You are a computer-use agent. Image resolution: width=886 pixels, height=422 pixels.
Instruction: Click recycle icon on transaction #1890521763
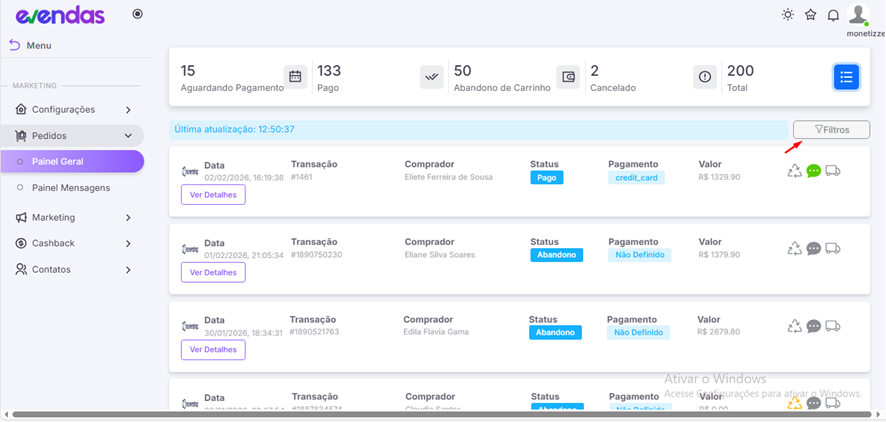795,326
